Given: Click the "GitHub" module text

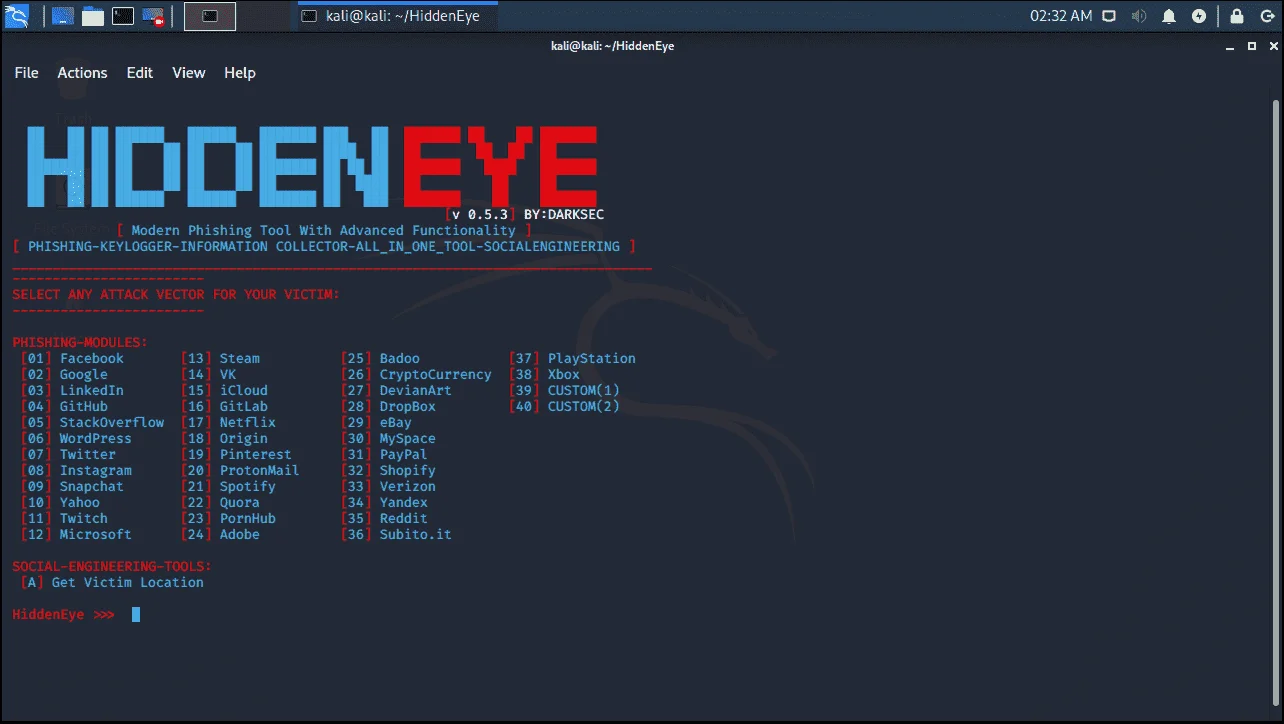Looking at the screenshot, I should (84, 407).
